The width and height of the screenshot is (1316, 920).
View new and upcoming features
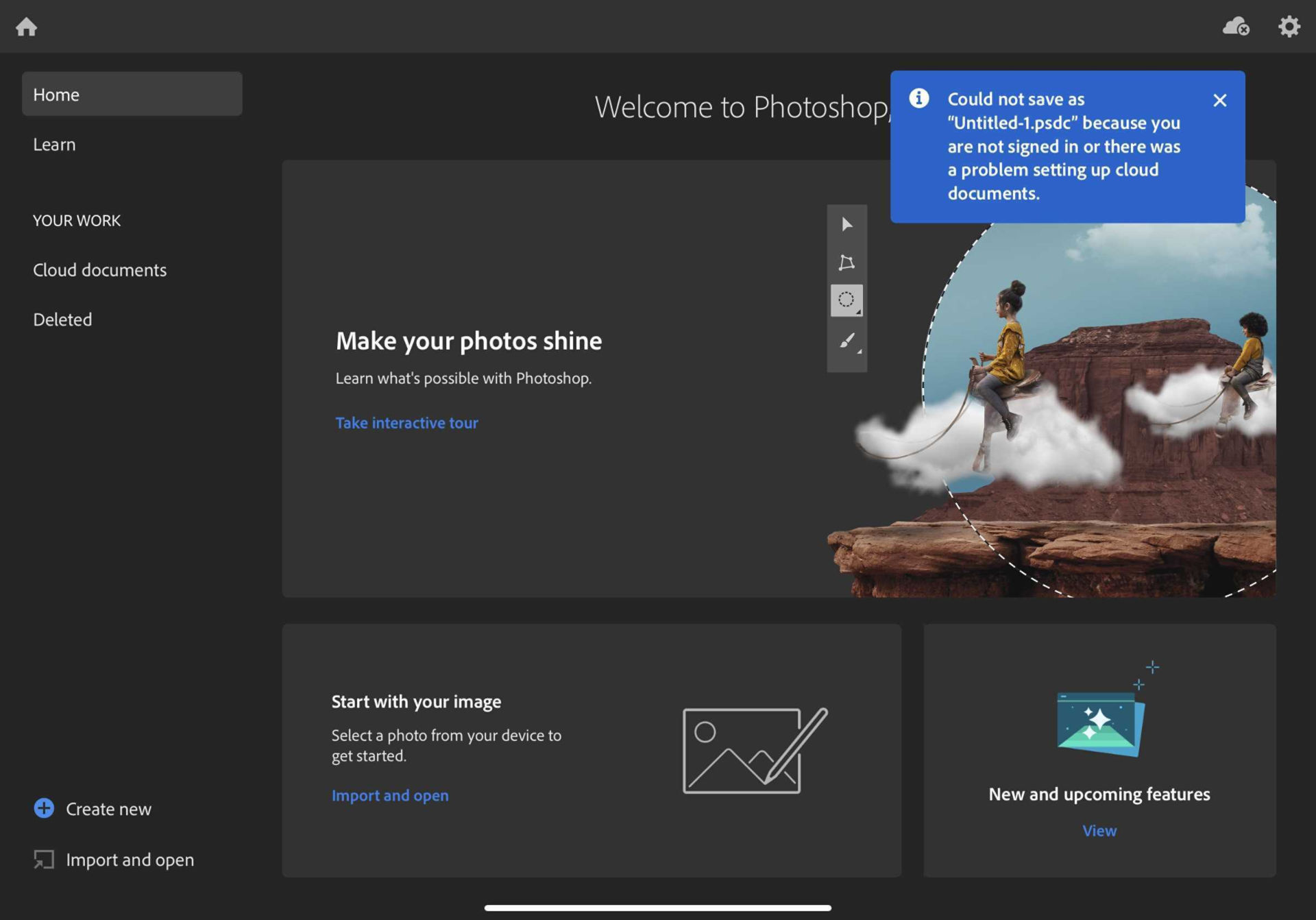tap(1099, 831)
